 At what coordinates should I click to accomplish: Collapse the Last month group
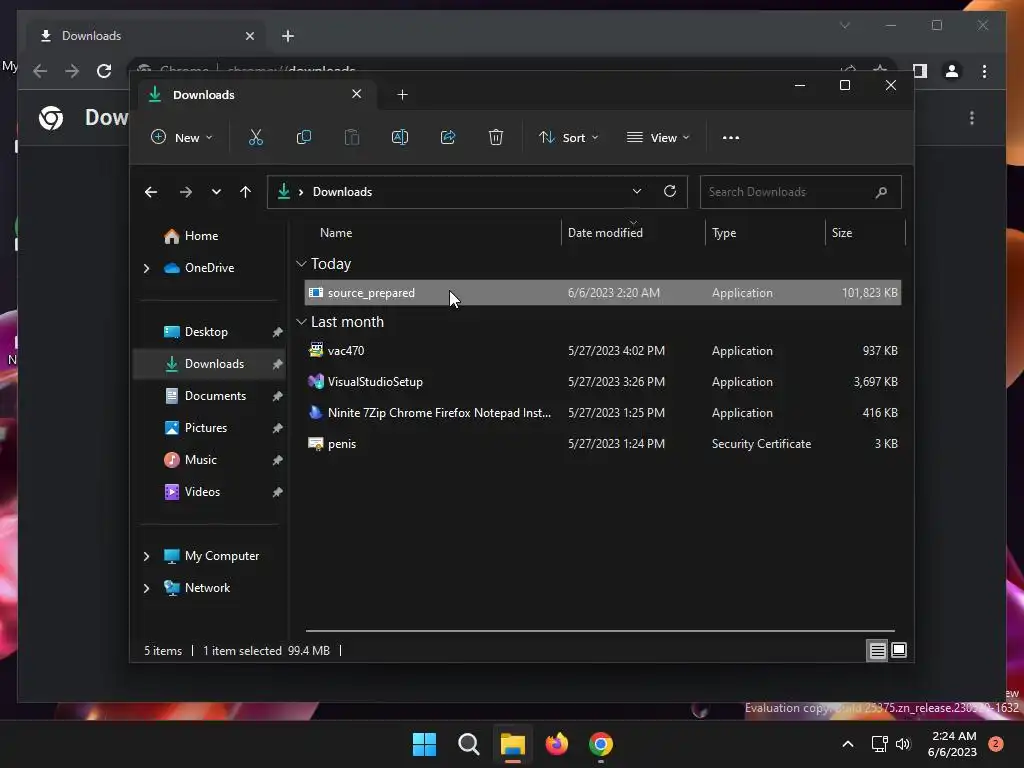301,322
